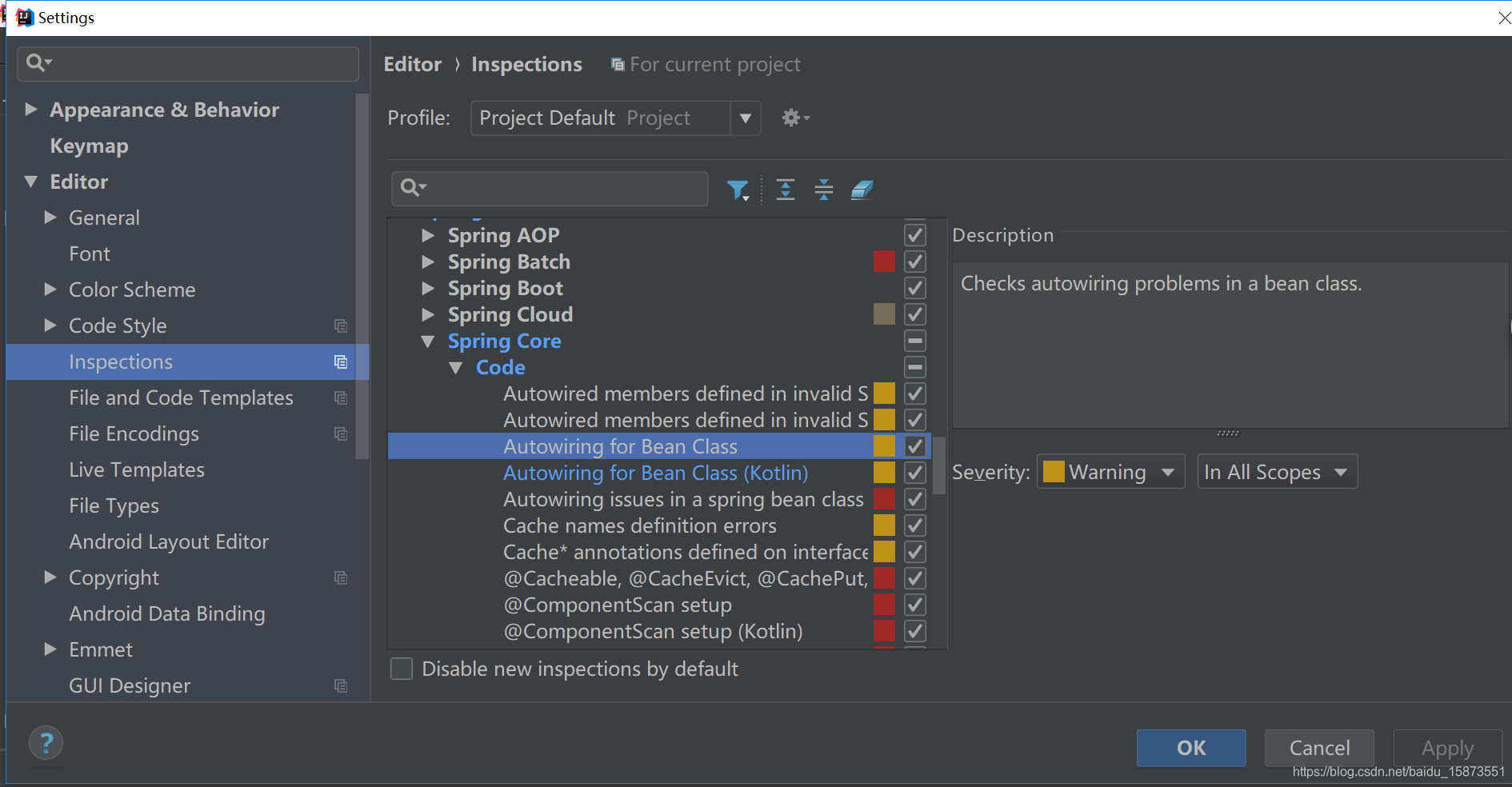Click the project-level icon next to Copyright
Screen dimensions: 1512x787
tap(341, 577)
